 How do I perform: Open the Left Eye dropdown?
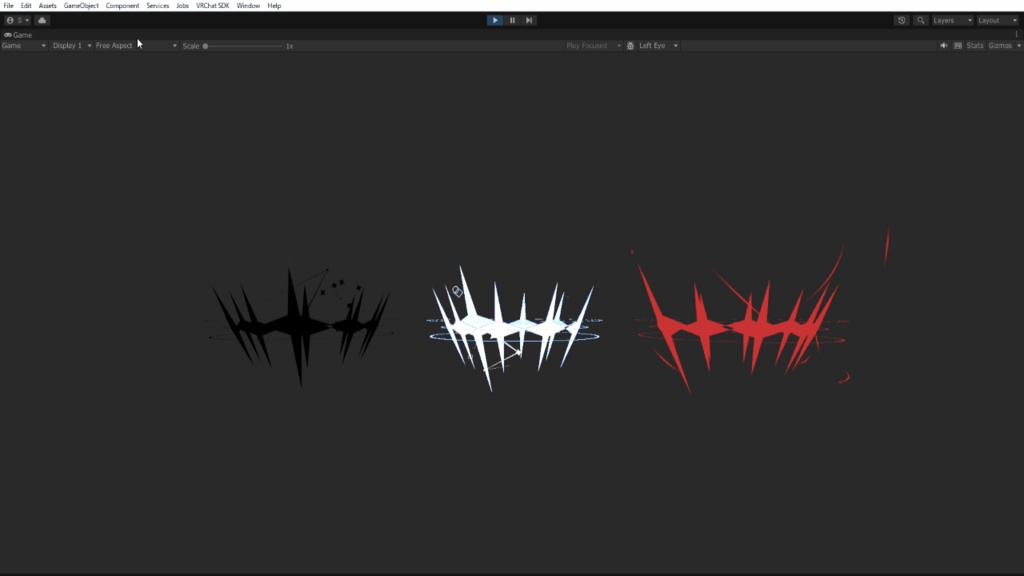(x=658, y=46)
